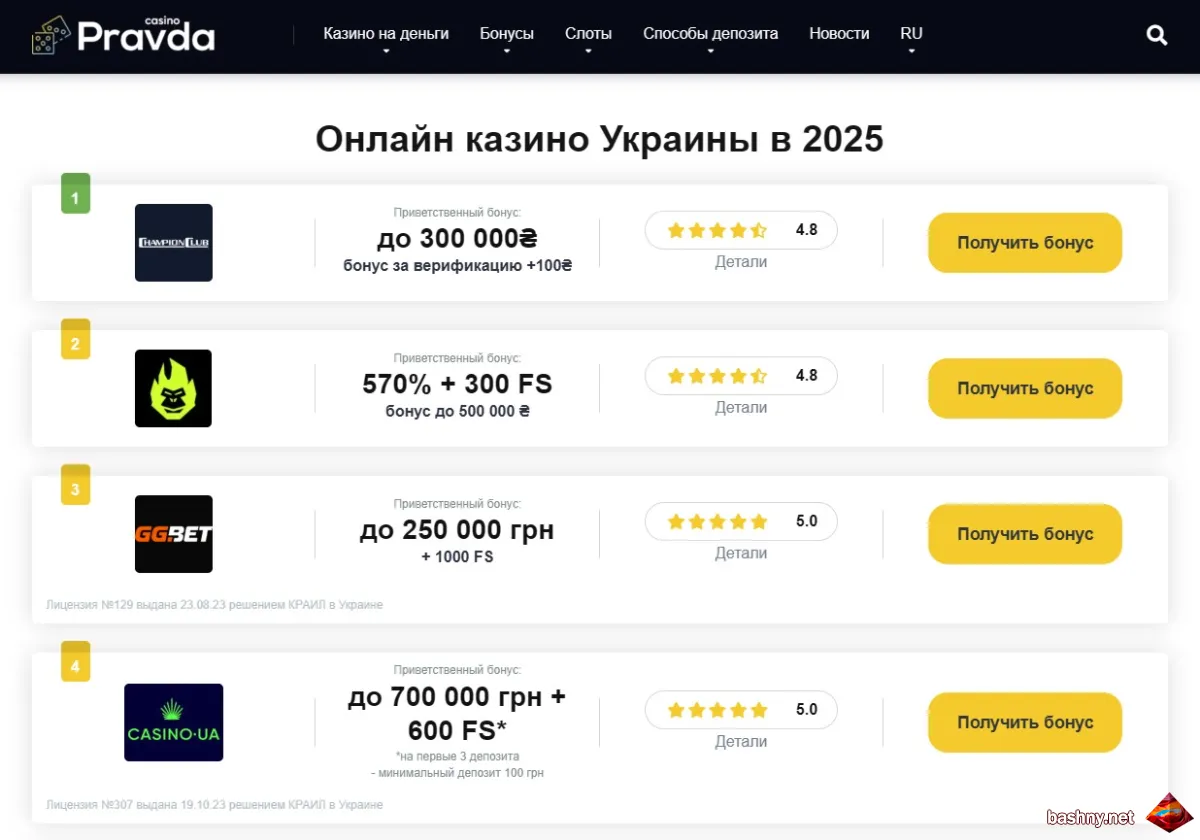
Task: Open the Champion Club casino logo
Action: point(174,242)
